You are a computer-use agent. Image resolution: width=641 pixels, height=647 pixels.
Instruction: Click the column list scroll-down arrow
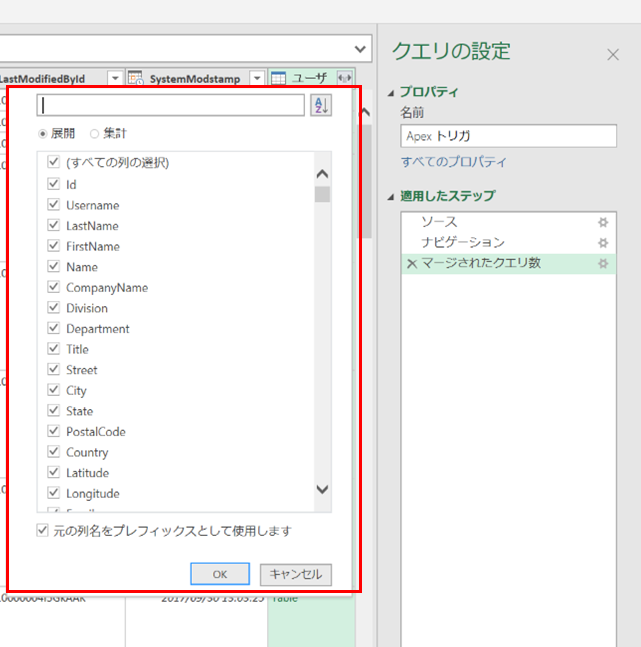point(322,489)
